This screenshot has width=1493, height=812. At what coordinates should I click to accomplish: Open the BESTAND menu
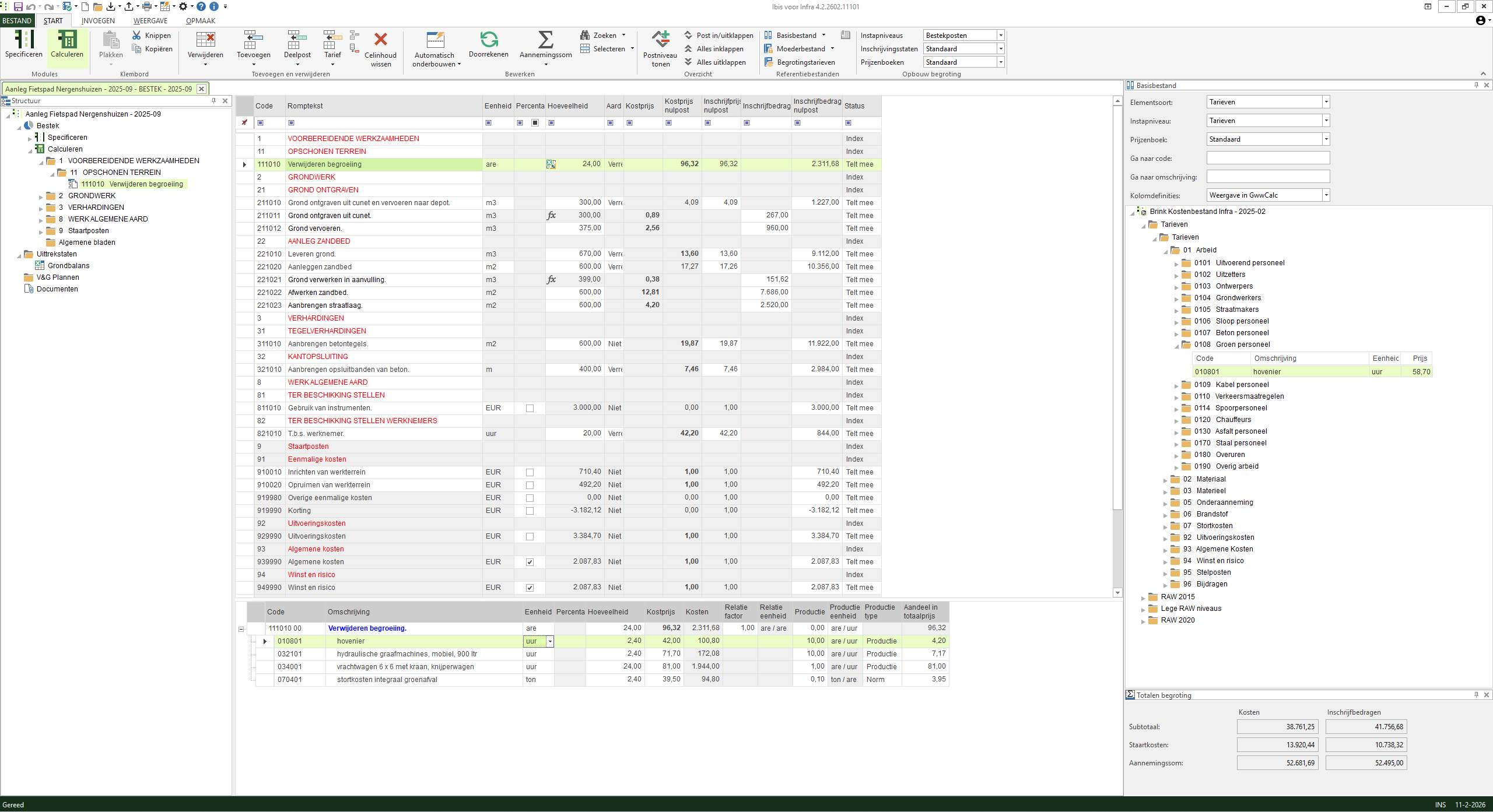pos(17,20)
